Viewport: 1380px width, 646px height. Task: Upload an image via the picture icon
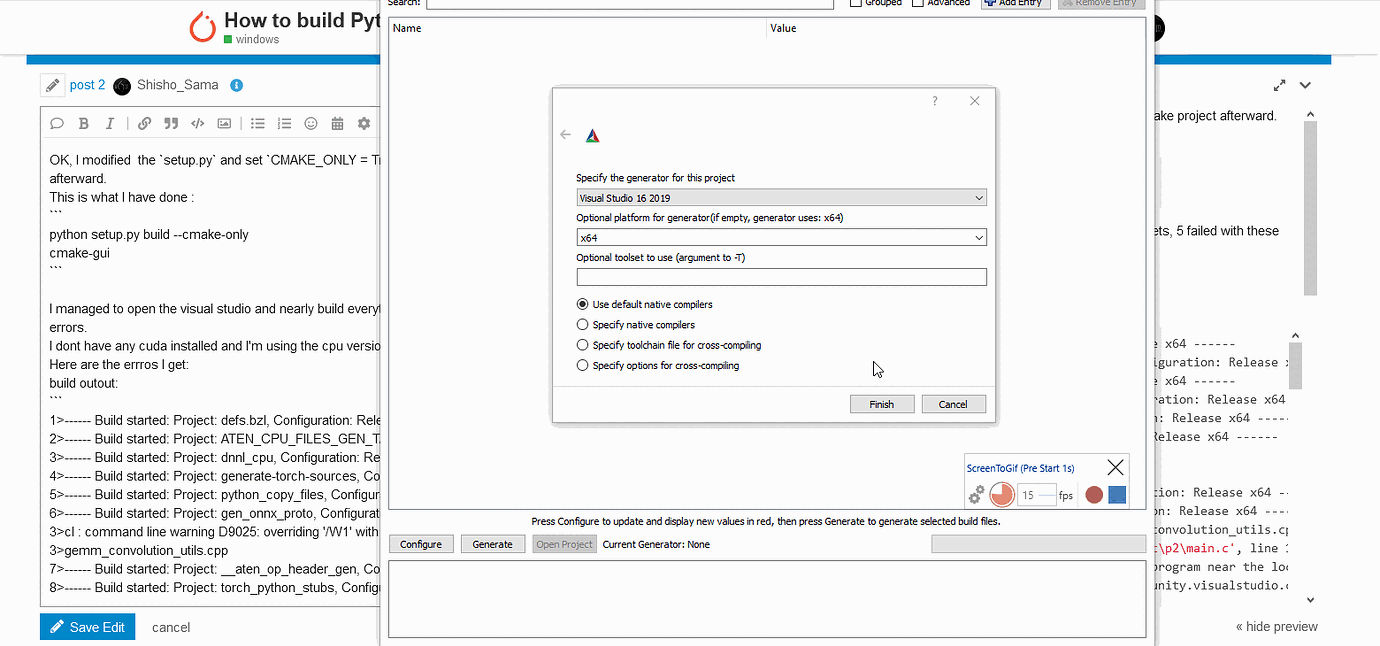(x=224, y=124)
